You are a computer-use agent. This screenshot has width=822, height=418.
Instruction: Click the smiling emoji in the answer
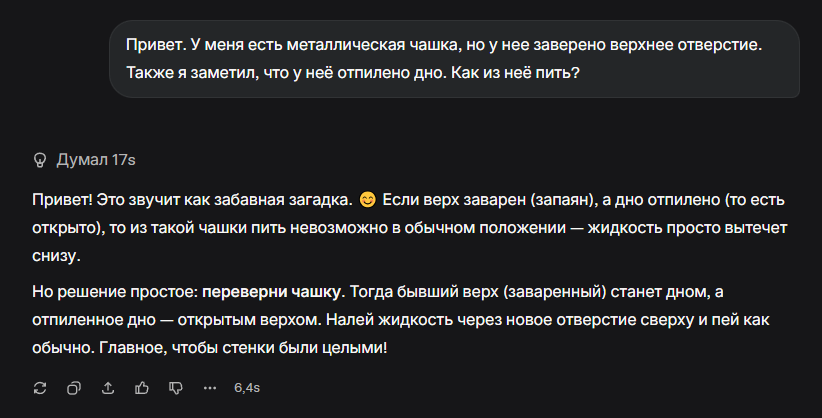367,197
